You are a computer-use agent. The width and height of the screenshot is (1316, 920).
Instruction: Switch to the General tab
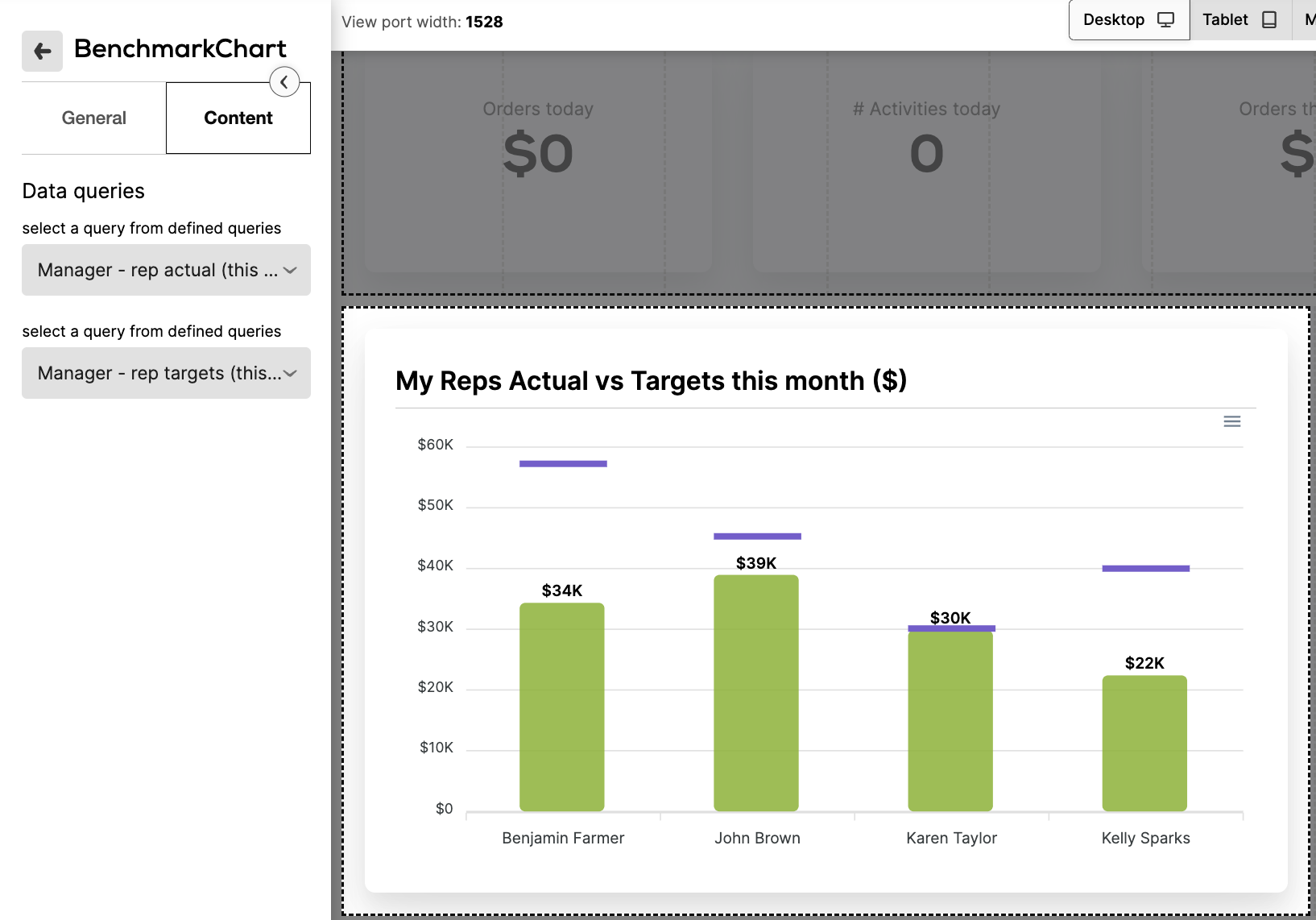click(x=93, y=118)
